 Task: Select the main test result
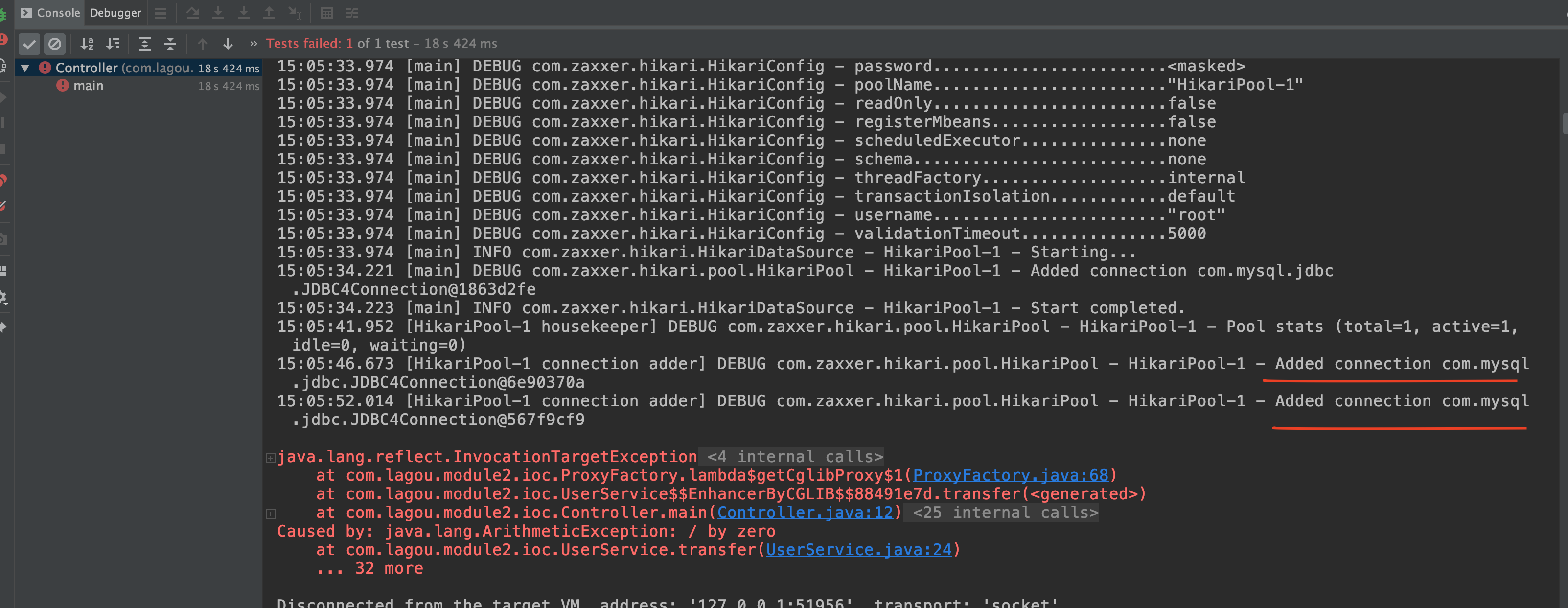pos(88,86)
